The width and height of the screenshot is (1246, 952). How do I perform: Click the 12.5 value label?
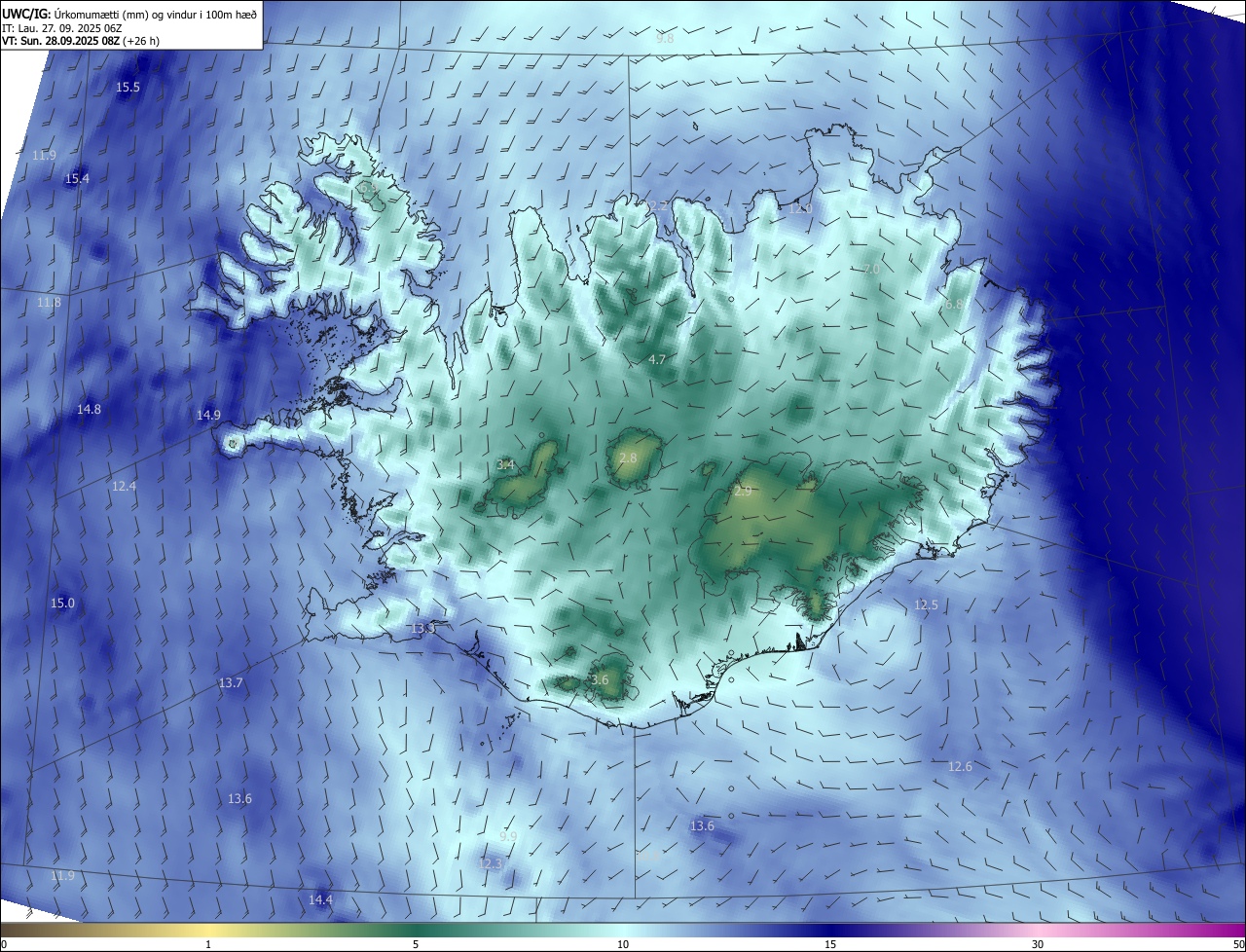pyautogui.click(x=926, y=605)
